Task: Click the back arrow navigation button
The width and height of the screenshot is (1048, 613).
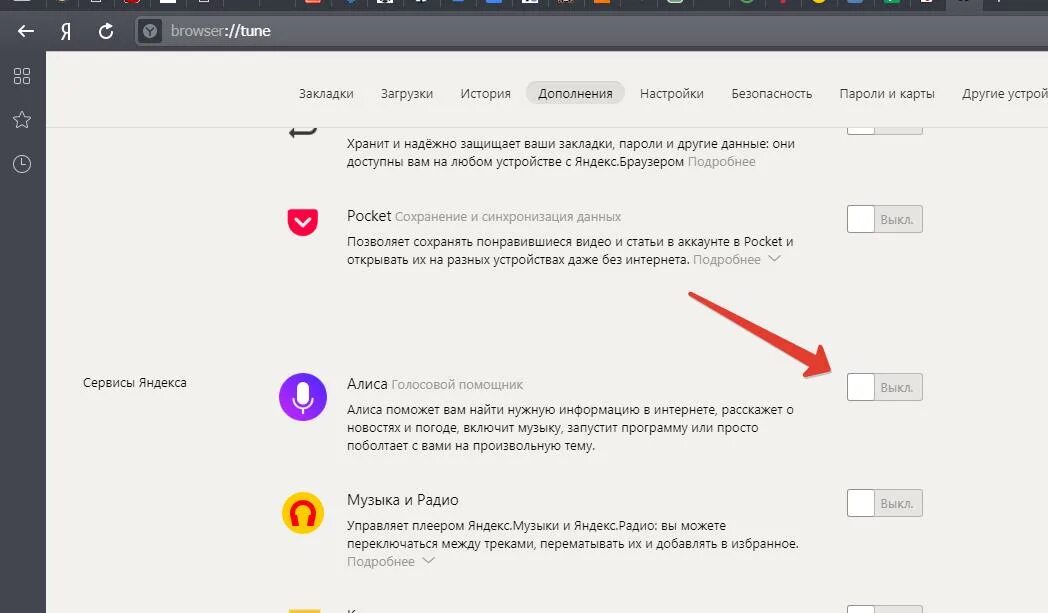Action: [25, 31]
